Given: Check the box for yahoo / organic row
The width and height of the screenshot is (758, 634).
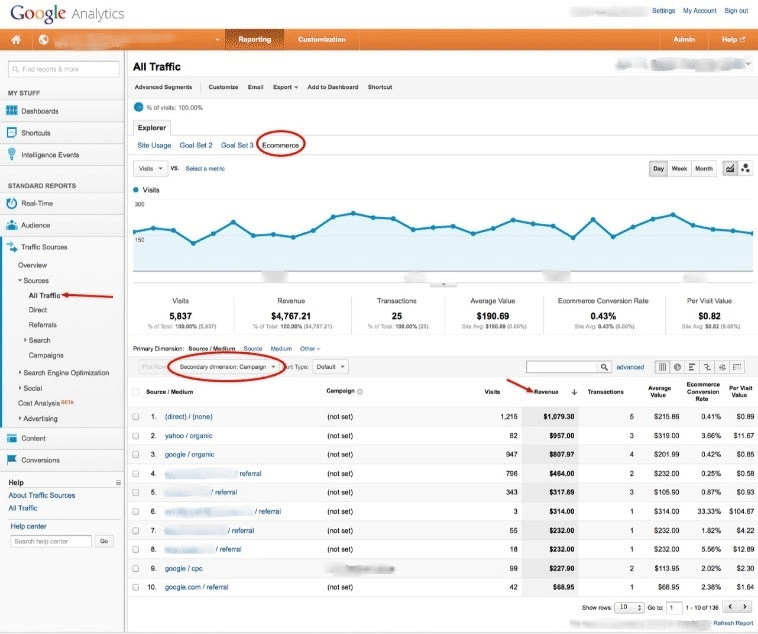Looking at the screenshot, I should (x=136, y=436).
